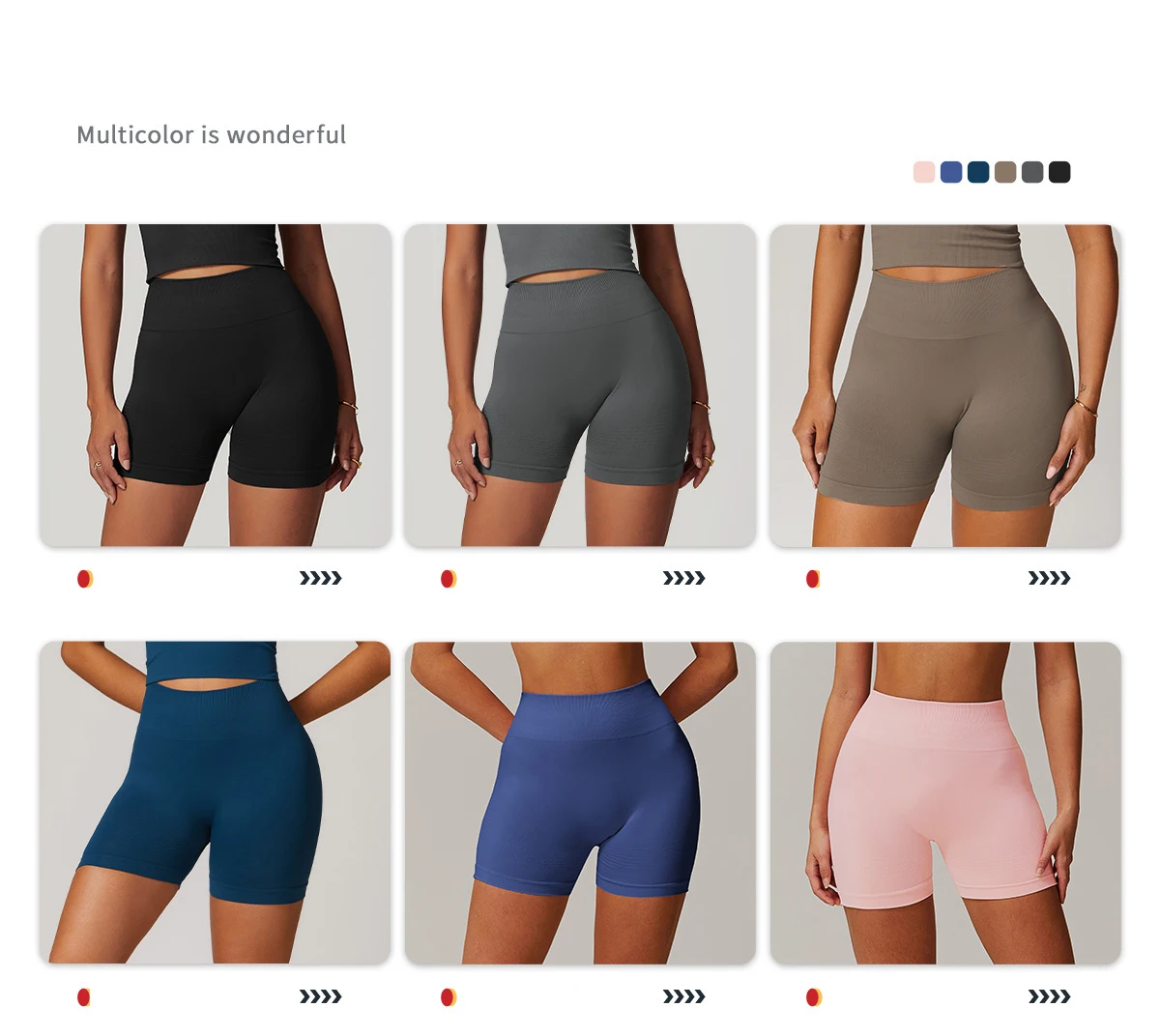Viewport: 1160px width, 1036px height.
Task: Open the navy shorts product image
Action: click(x=216, y=802)
